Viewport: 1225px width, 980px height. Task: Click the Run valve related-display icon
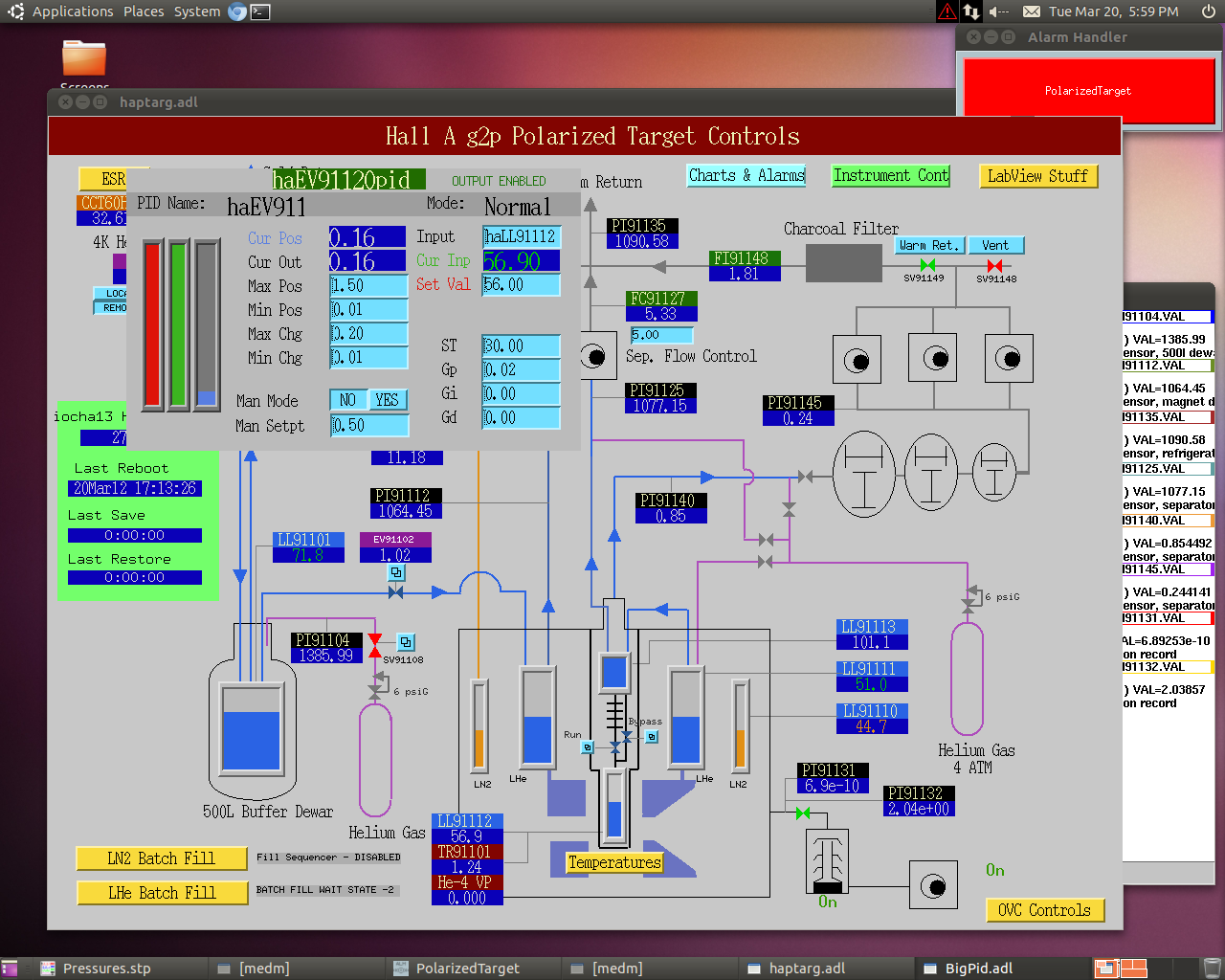[x=588, y=747]
